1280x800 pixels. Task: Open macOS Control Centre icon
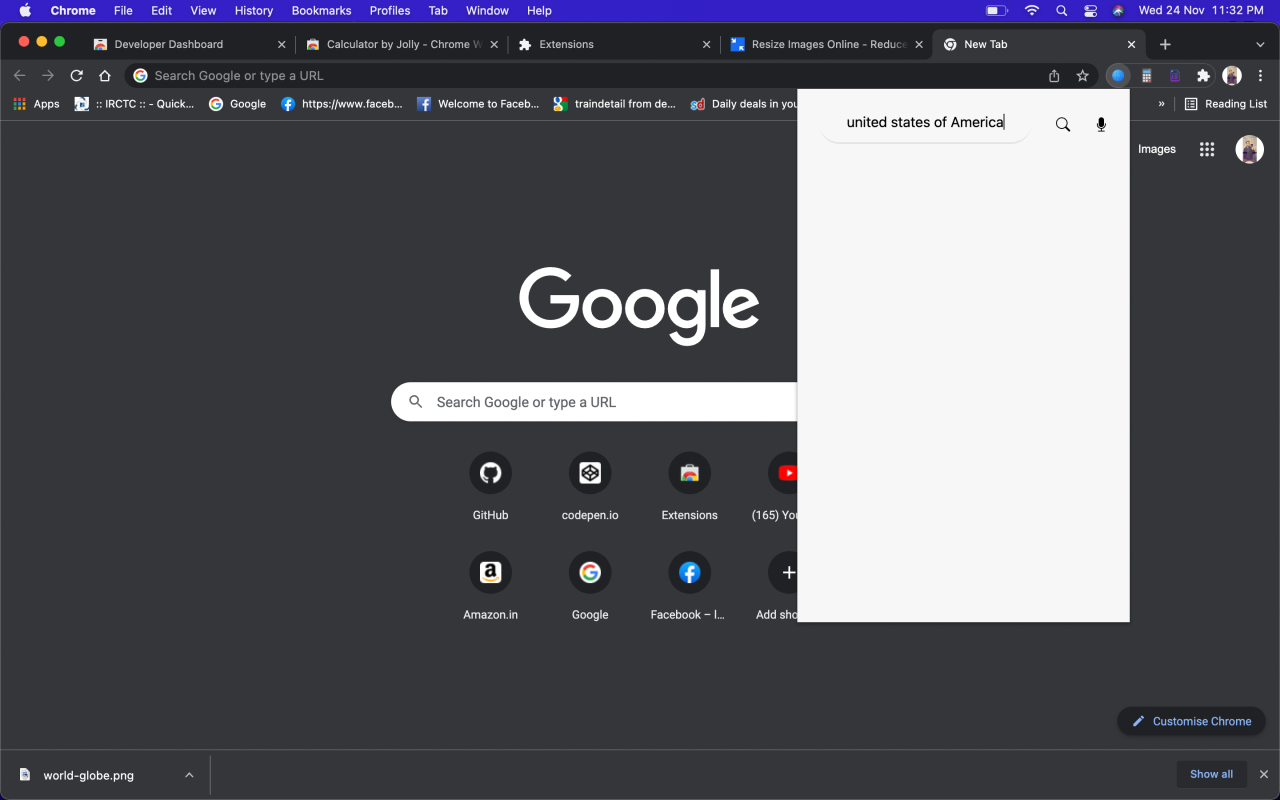[x=1090, y=10]
